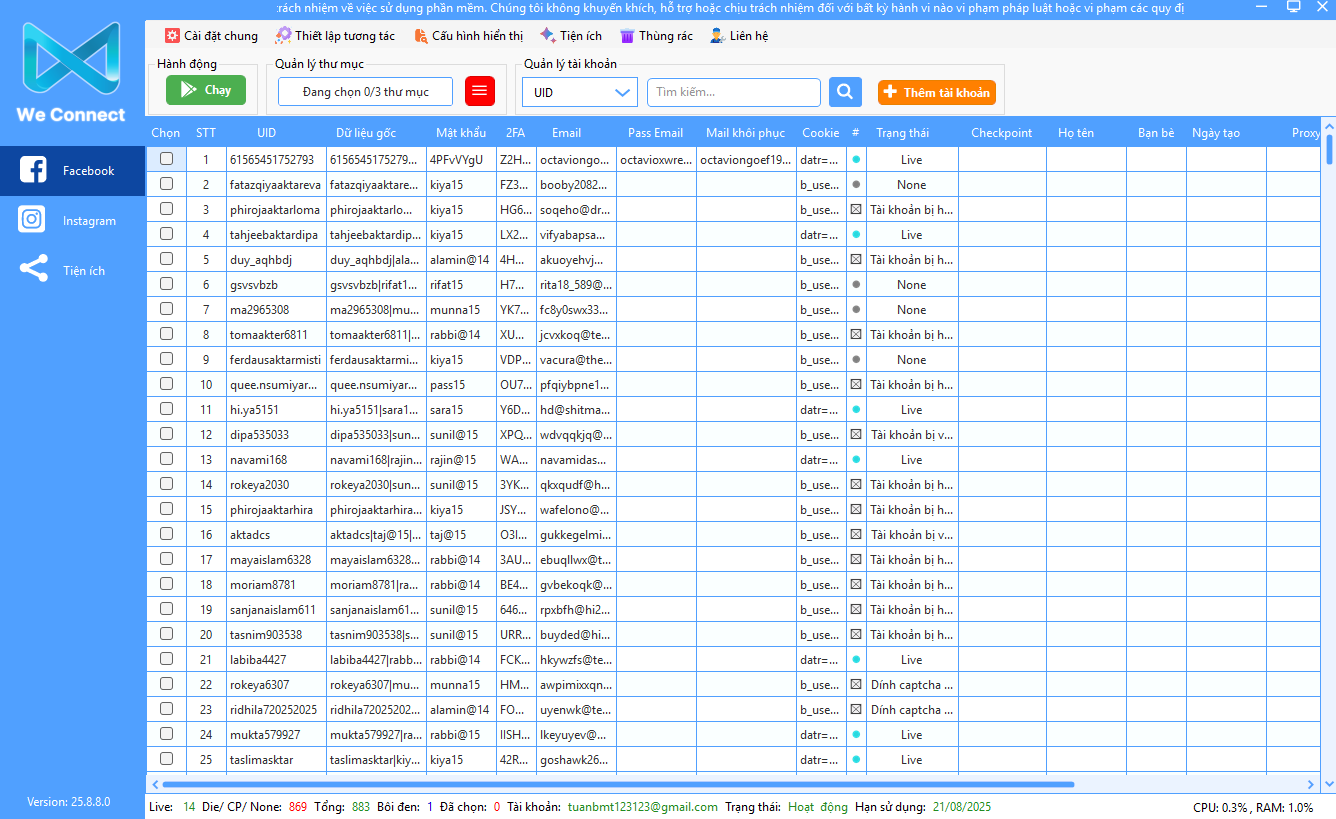Image resolution: width=1336 pixels, height=819 pixels.
Task: Open Facebook section in sidebar
Action: (72, 171)
